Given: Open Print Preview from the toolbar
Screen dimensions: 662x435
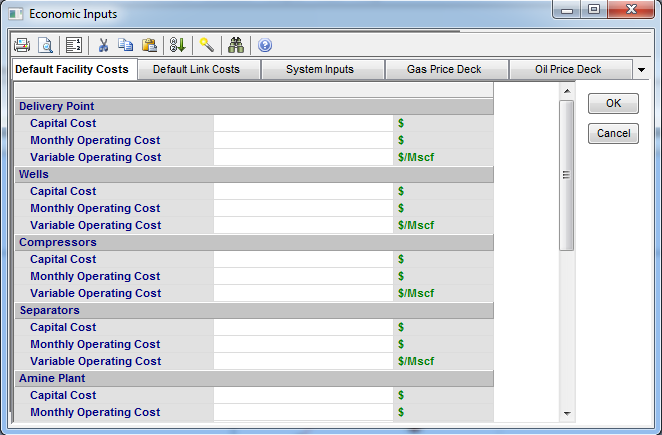Looking at the screenshot, I should pos(45,45).
